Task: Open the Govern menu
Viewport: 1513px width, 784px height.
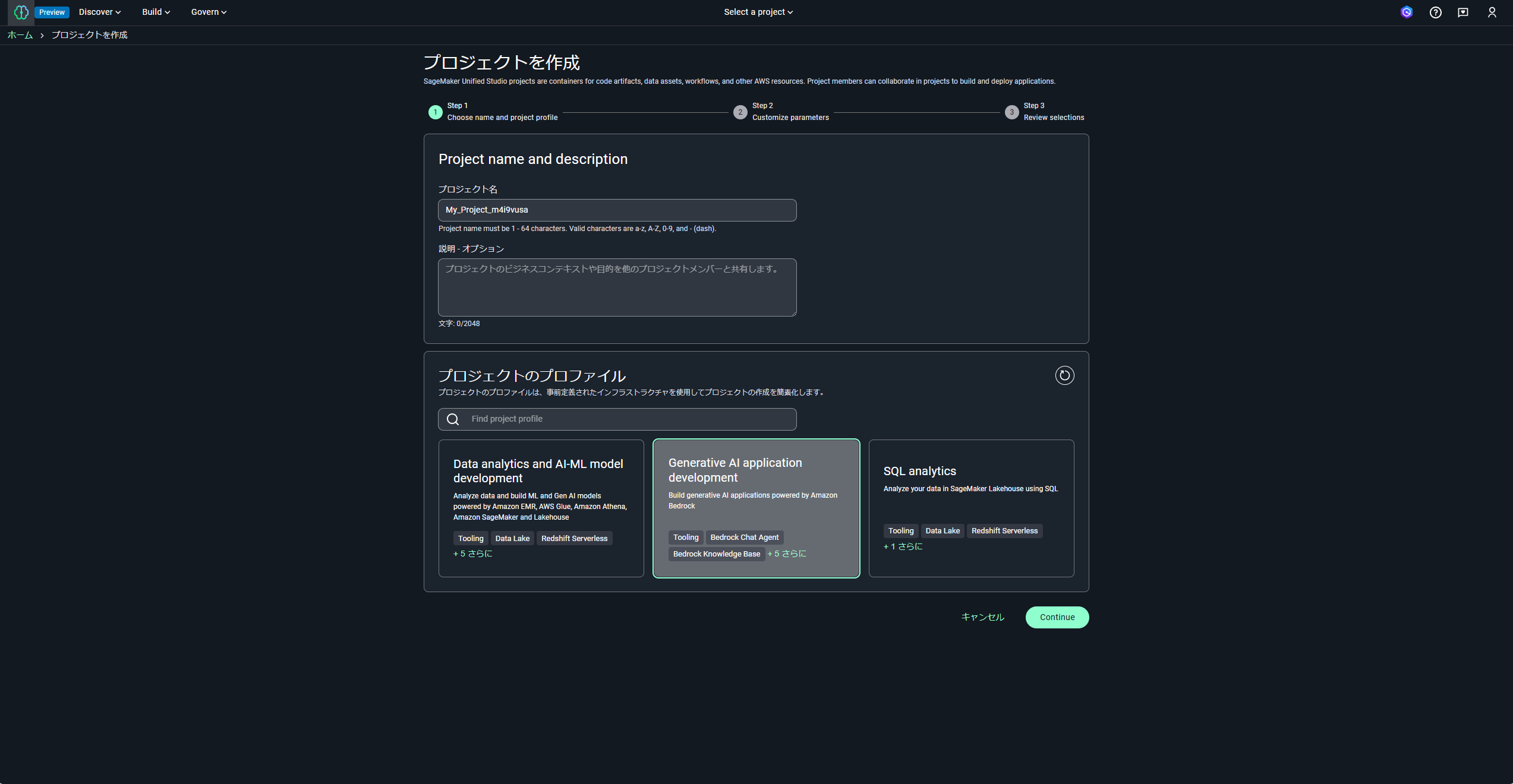Action: [x=209, y=12]
